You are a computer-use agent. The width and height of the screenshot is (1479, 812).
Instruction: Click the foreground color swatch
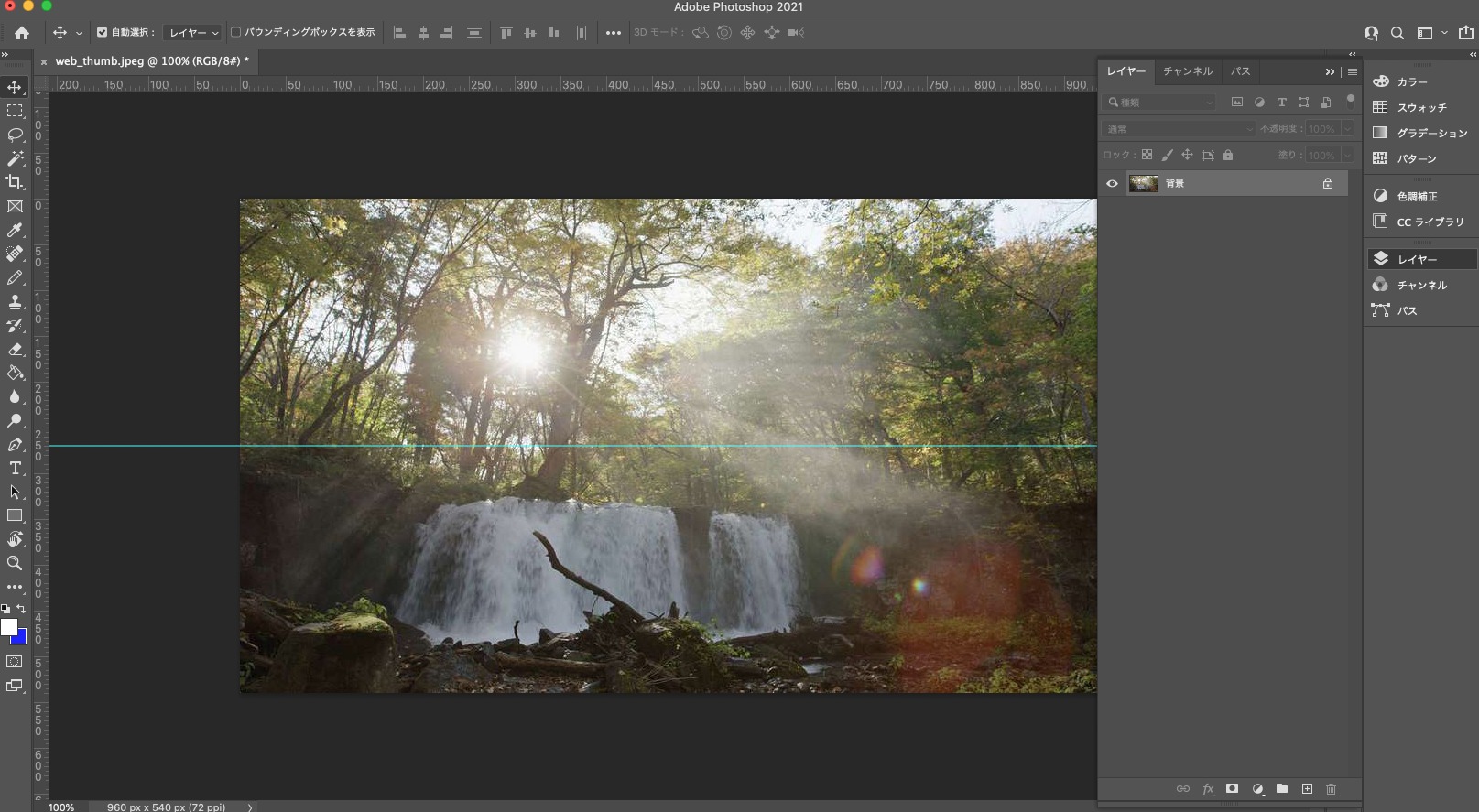(8, 627)
